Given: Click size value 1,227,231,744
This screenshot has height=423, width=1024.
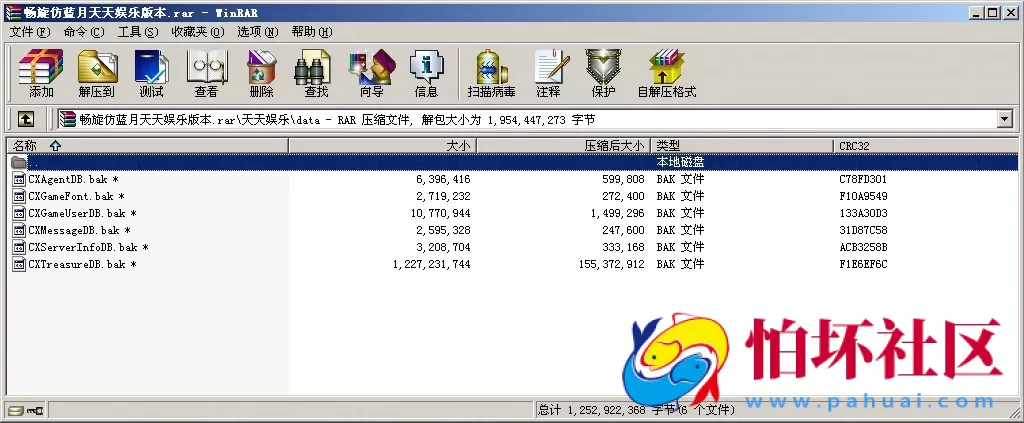Looking at the screenshot, I should point(432,264).
